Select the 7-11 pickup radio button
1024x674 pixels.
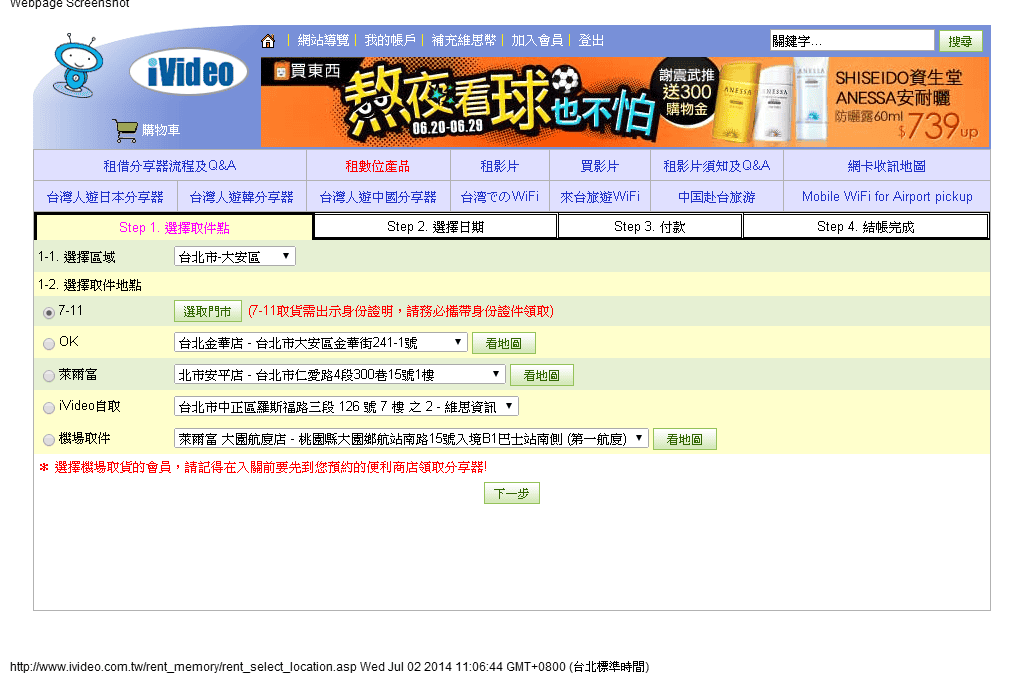tap(48, 311)
